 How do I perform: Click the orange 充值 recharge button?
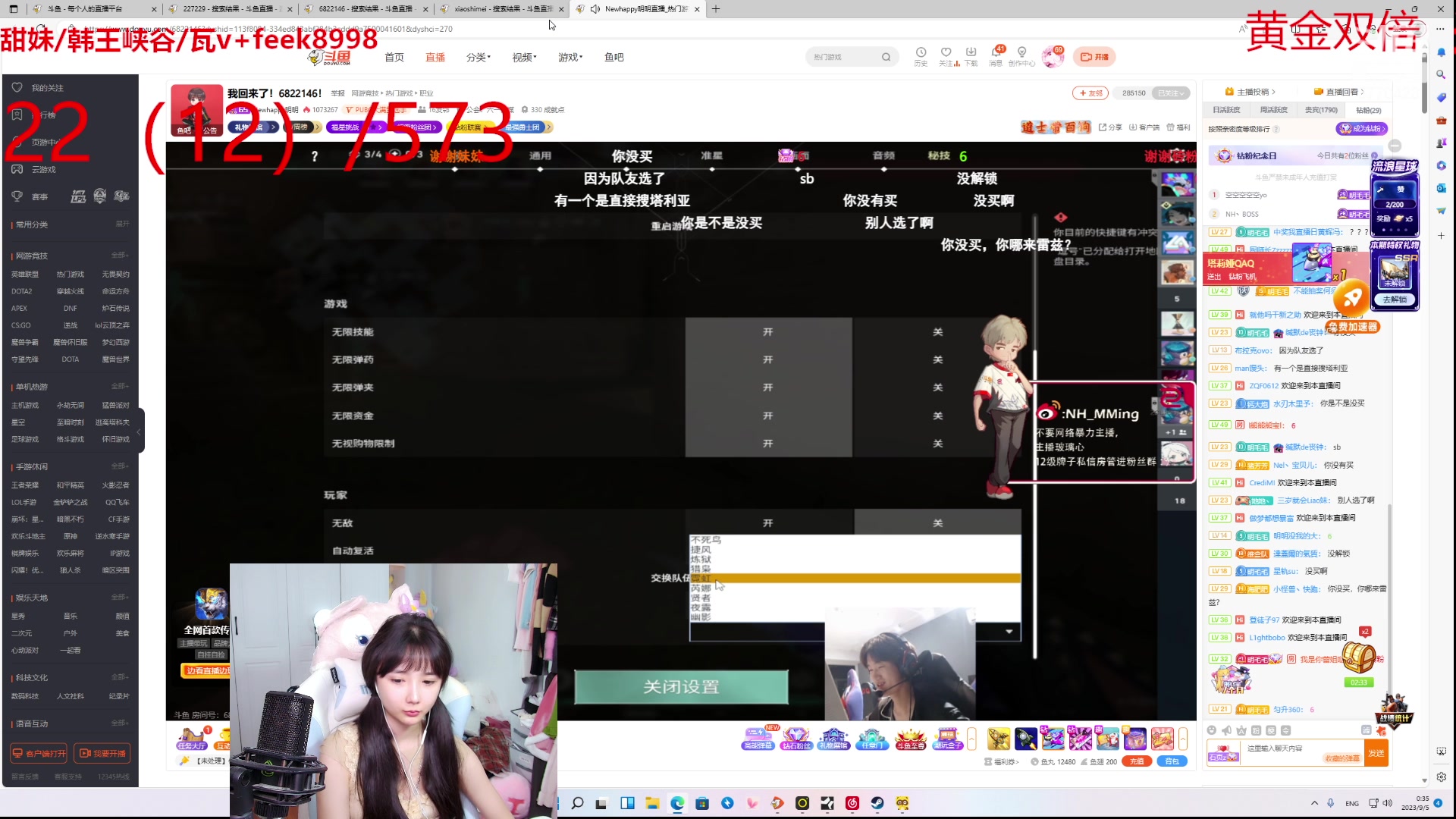coord(1136,761)
